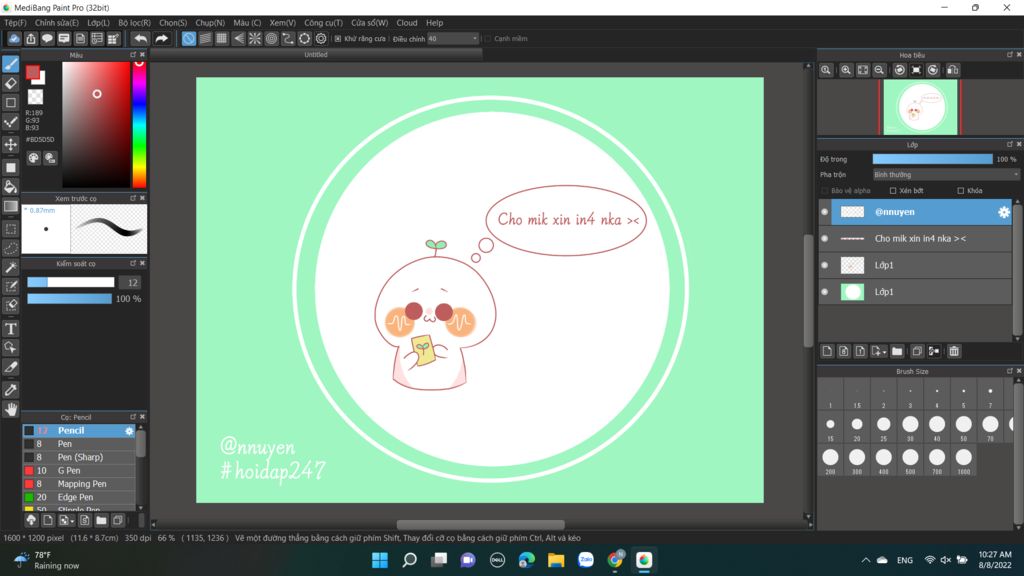Viewport: 1024px width, 576px height.
Task: Toggle Khử răng cưa anti-aliasing checkbox
Action: (x=338, y=39)
